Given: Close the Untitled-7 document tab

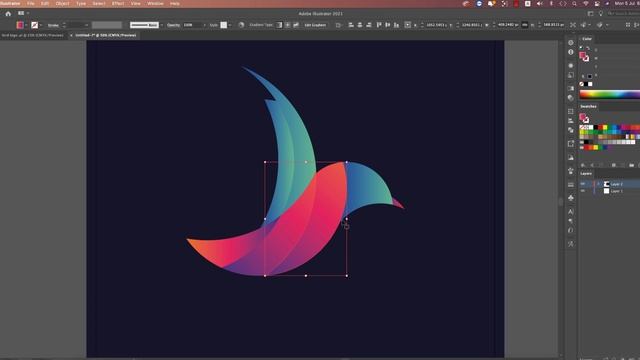Looking at the screenshot, I should coord(71,36).
